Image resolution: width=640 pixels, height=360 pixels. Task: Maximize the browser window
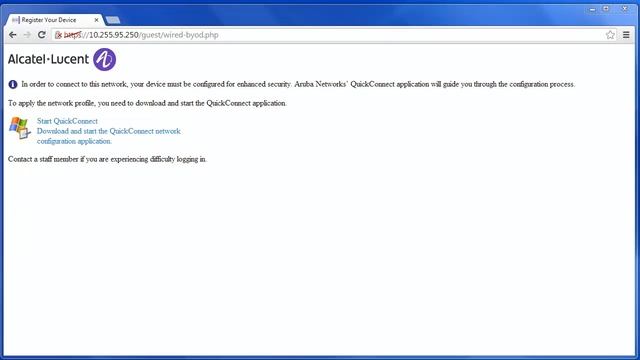tap(607, 9)
